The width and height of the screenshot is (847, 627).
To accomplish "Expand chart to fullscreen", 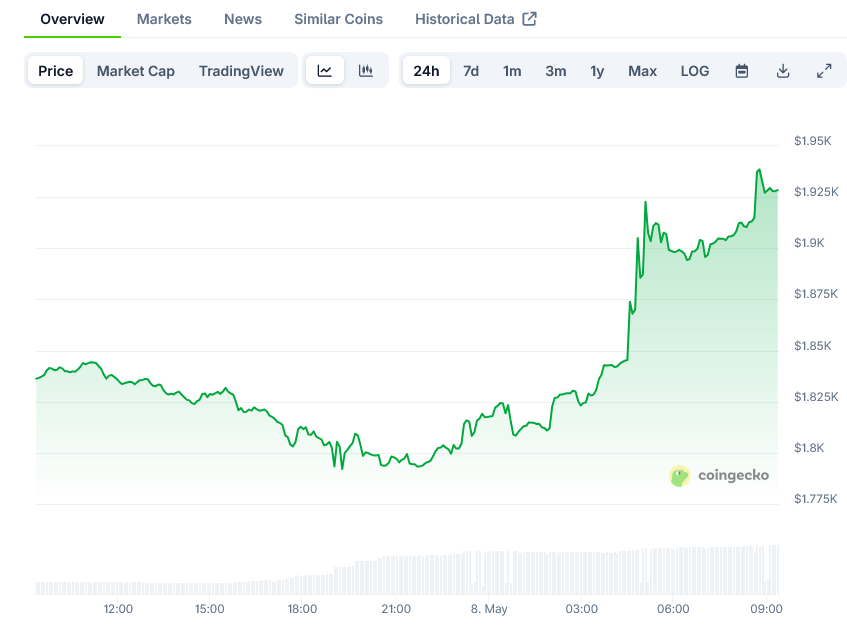I will click(x=824, y=71).
